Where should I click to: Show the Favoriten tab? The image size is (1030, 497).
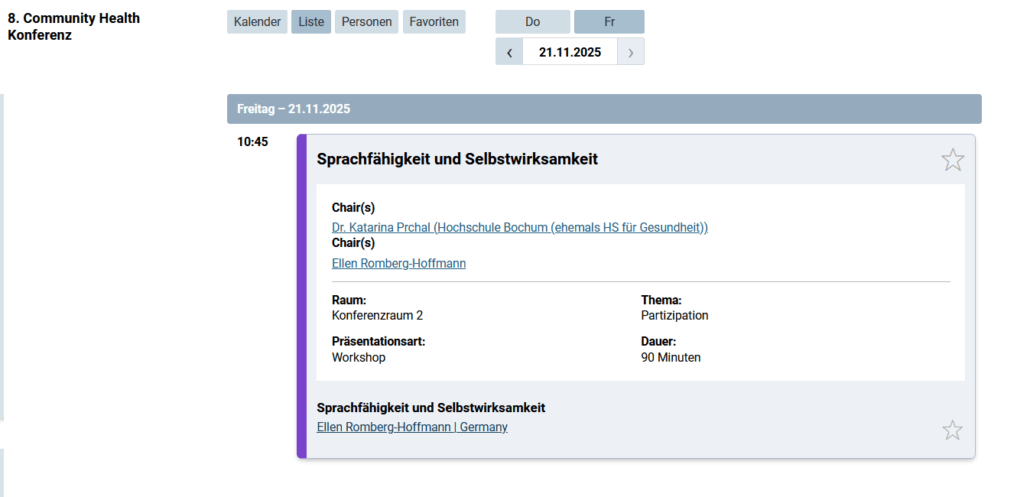[x=434, y=22]
